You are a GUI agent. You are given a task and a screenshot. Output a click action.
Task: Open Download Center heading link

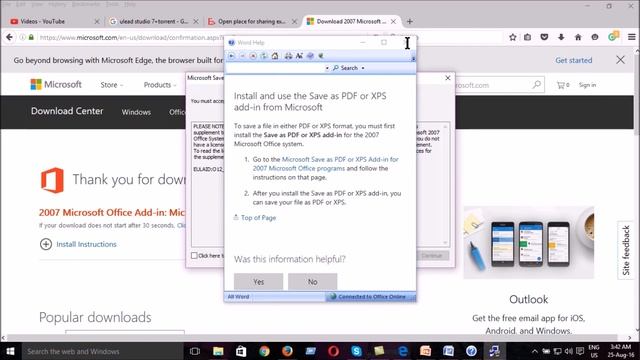(x=67, y=111)
